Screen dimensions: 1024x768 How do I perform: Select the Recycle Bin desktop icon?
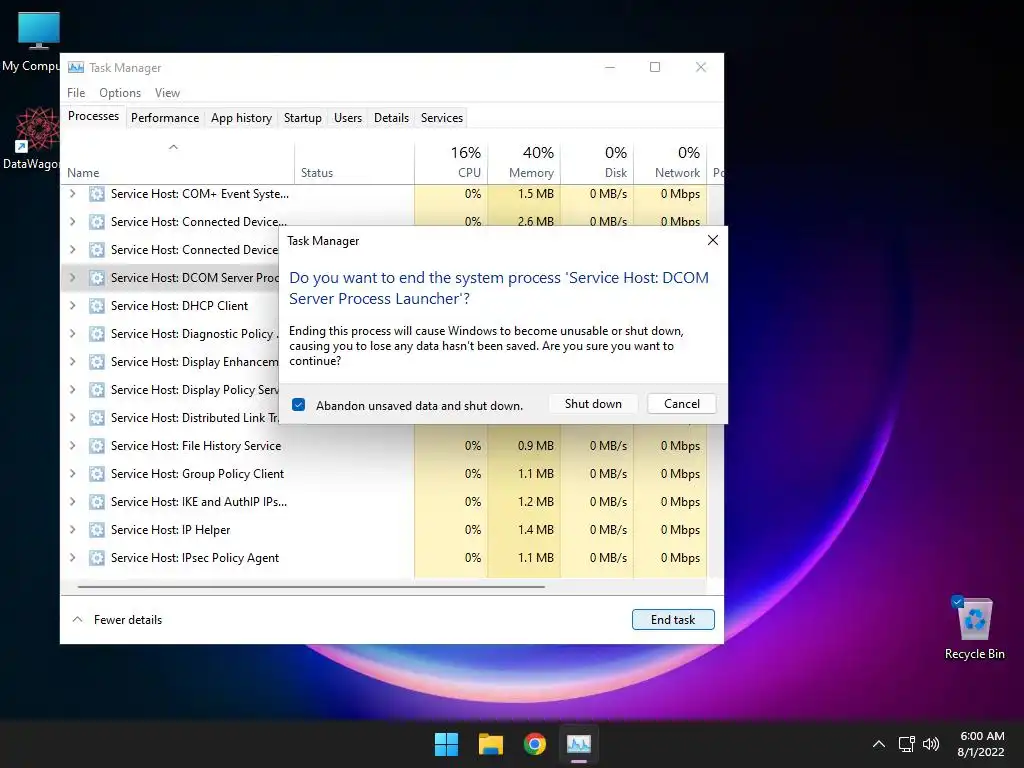coord(974,628)
